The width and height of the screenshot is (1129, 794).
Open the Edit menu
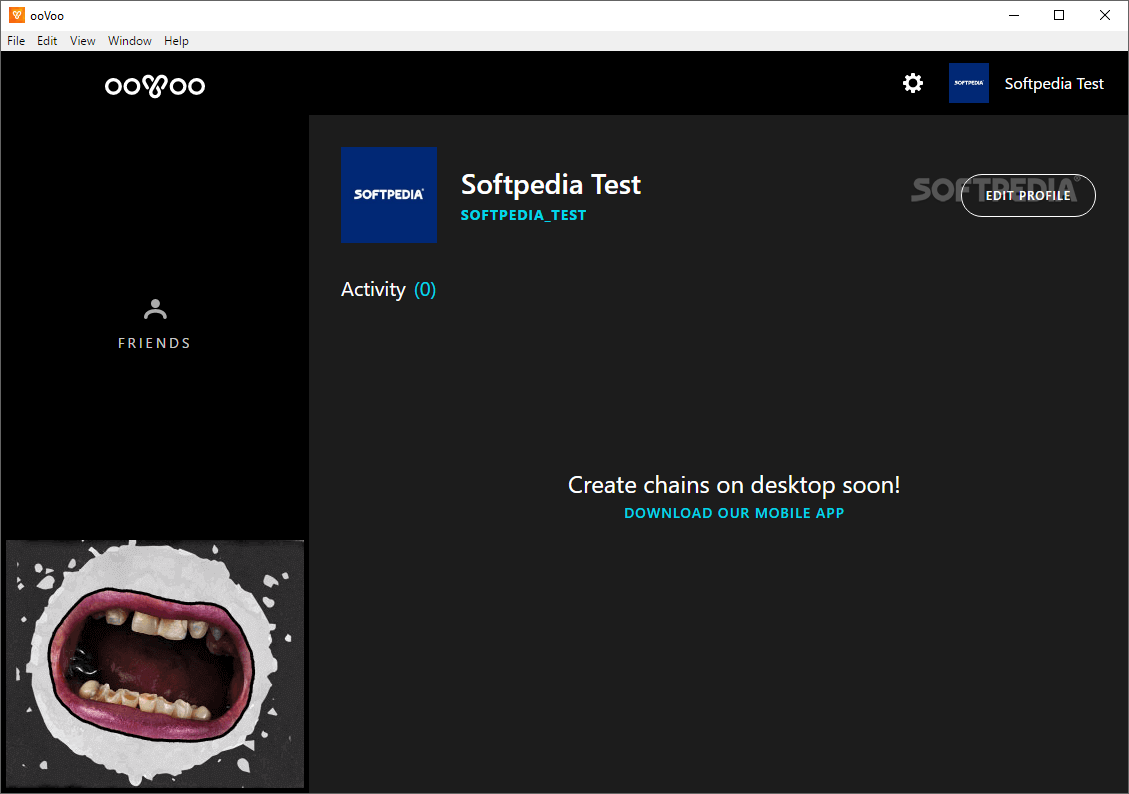(47, 41)
